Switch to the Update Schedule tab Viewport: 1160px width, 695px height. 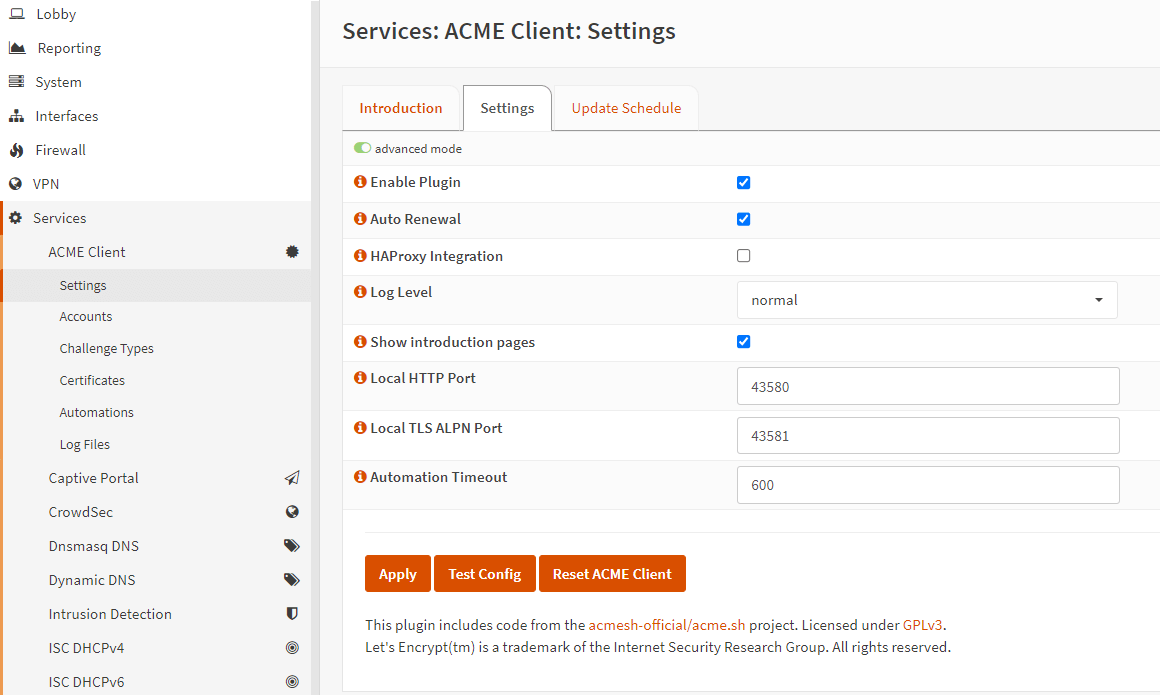coord(626,108)
